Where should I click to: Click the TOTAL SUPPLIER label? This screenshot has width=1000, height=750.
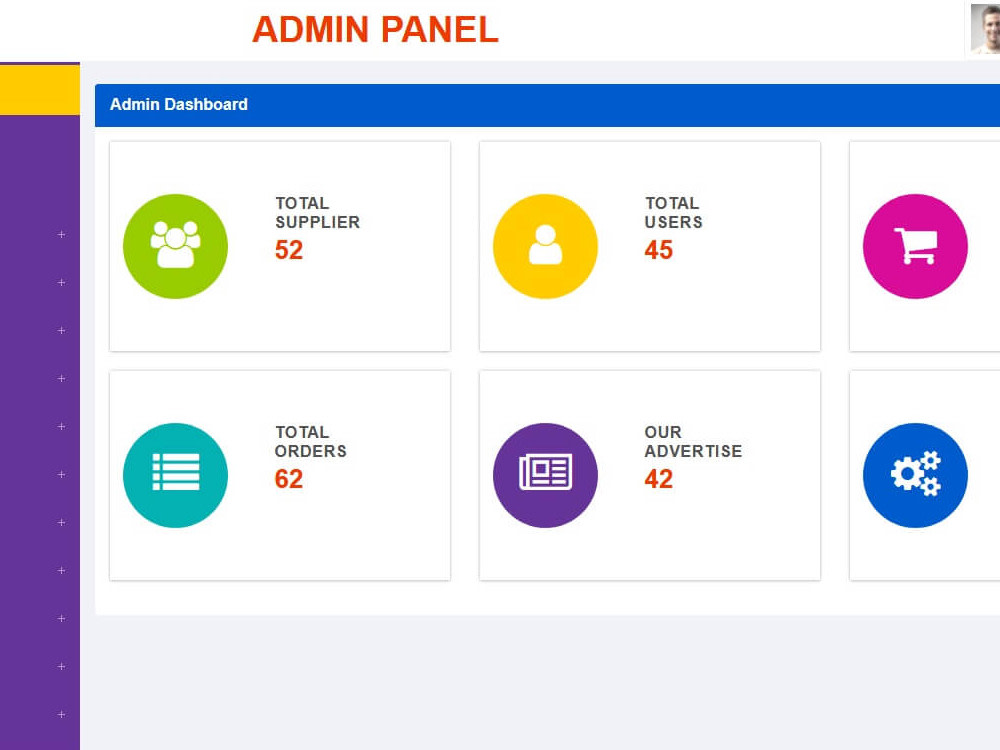click(318, 212)
